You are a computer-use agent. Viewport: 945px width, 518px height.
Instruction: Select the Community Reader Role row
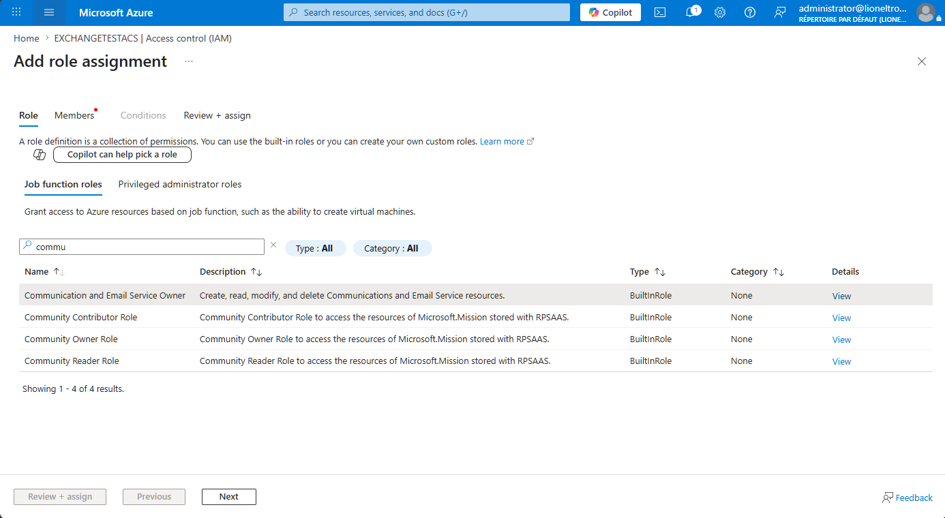pos(476,361)
